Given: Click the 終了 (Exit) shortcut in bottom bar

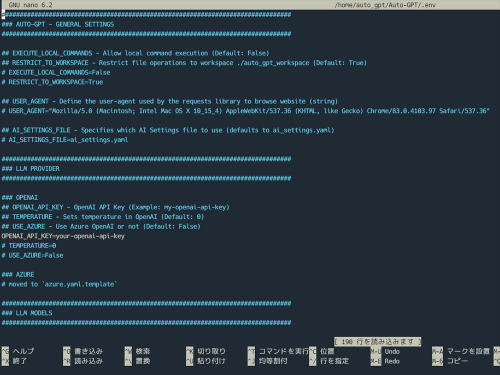Looking at the screenshot, I should 20,361.
